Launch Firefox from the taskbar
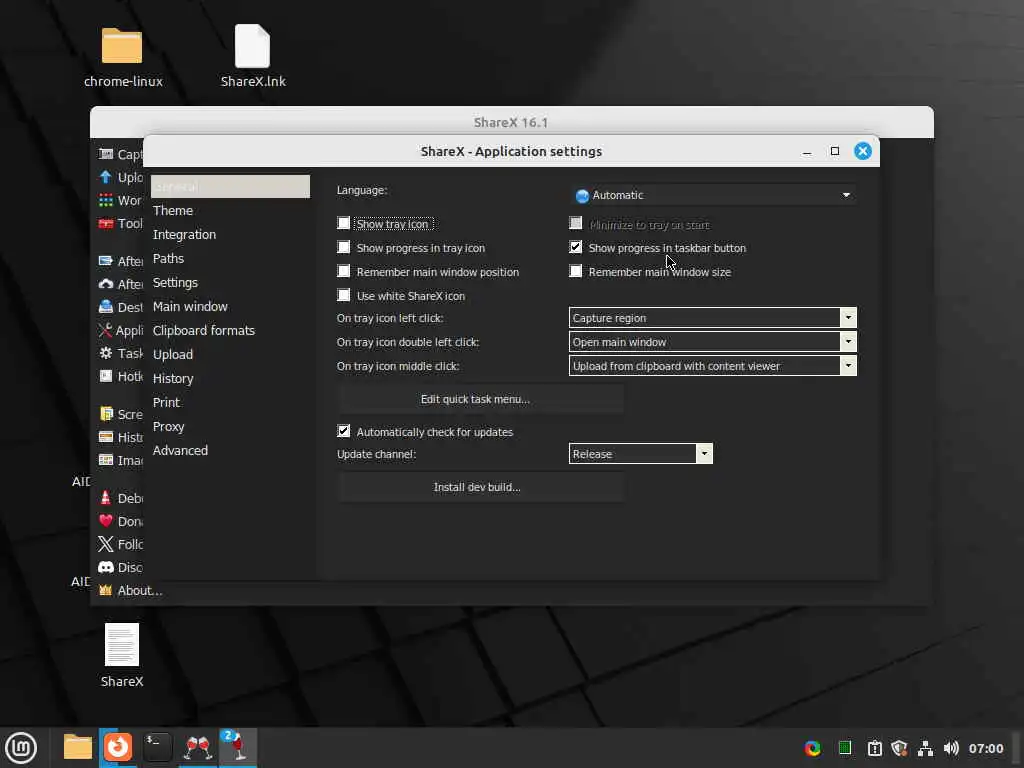The height and width of the screenshot is (768, 1024). coord(118,746)
